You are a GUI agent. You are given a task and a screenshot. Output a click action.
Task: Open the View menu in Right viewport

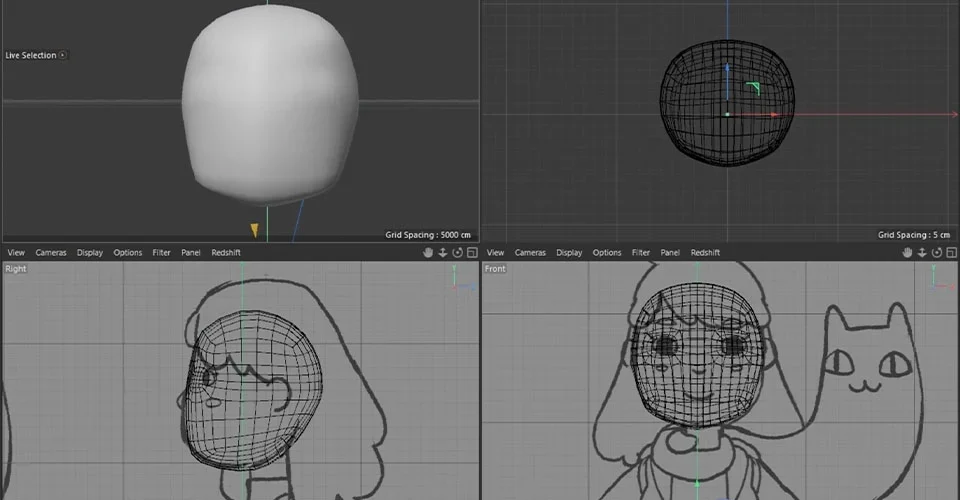tap(16, 252)
